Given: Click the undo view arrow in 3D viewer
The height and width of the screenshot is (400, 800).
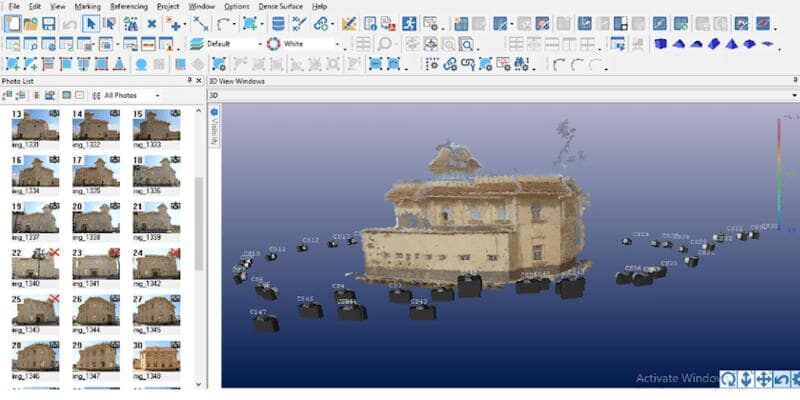Looking at the screenshot, I should pos(781,379).
